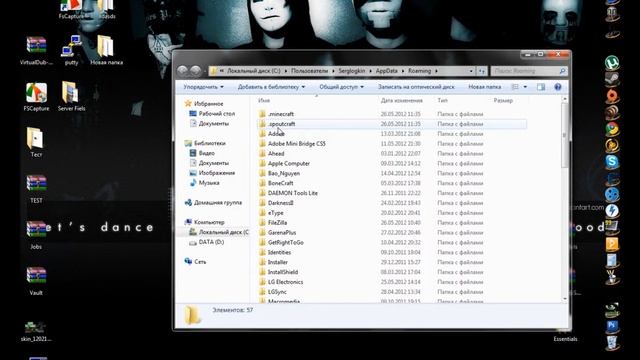640x360 pixels.
Task: Select Сеть in the navigation pane
Action: point(196,262)
